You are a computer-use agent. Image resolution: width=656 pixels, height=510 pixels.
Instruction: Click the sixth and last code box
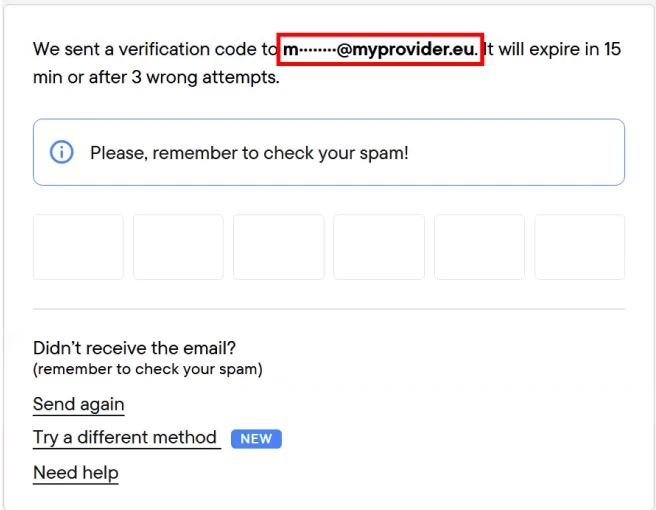(x=579, y=247)
